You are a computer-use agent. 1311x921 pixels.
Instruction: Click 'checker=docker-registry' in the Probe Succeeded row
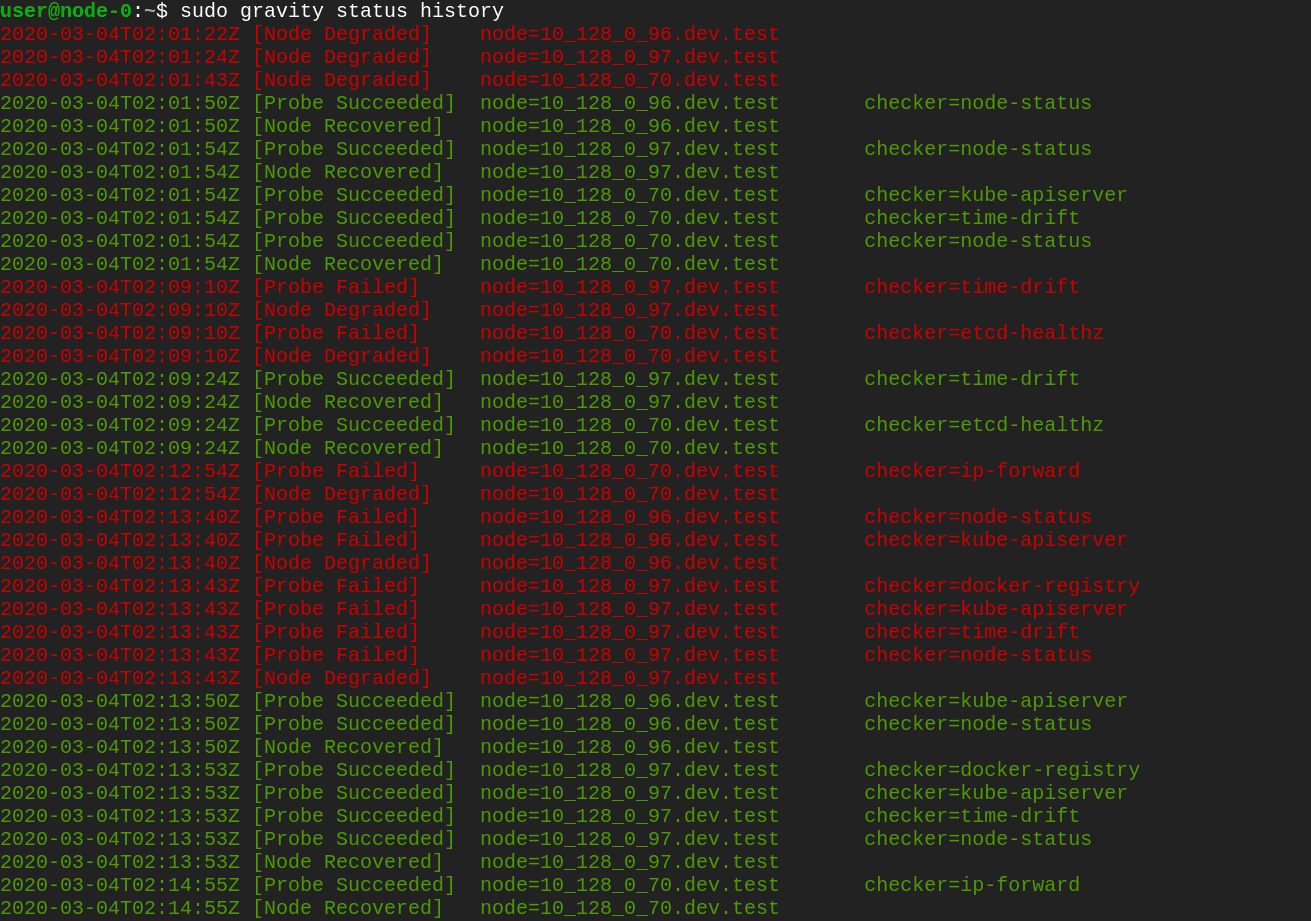point(1002,770)
